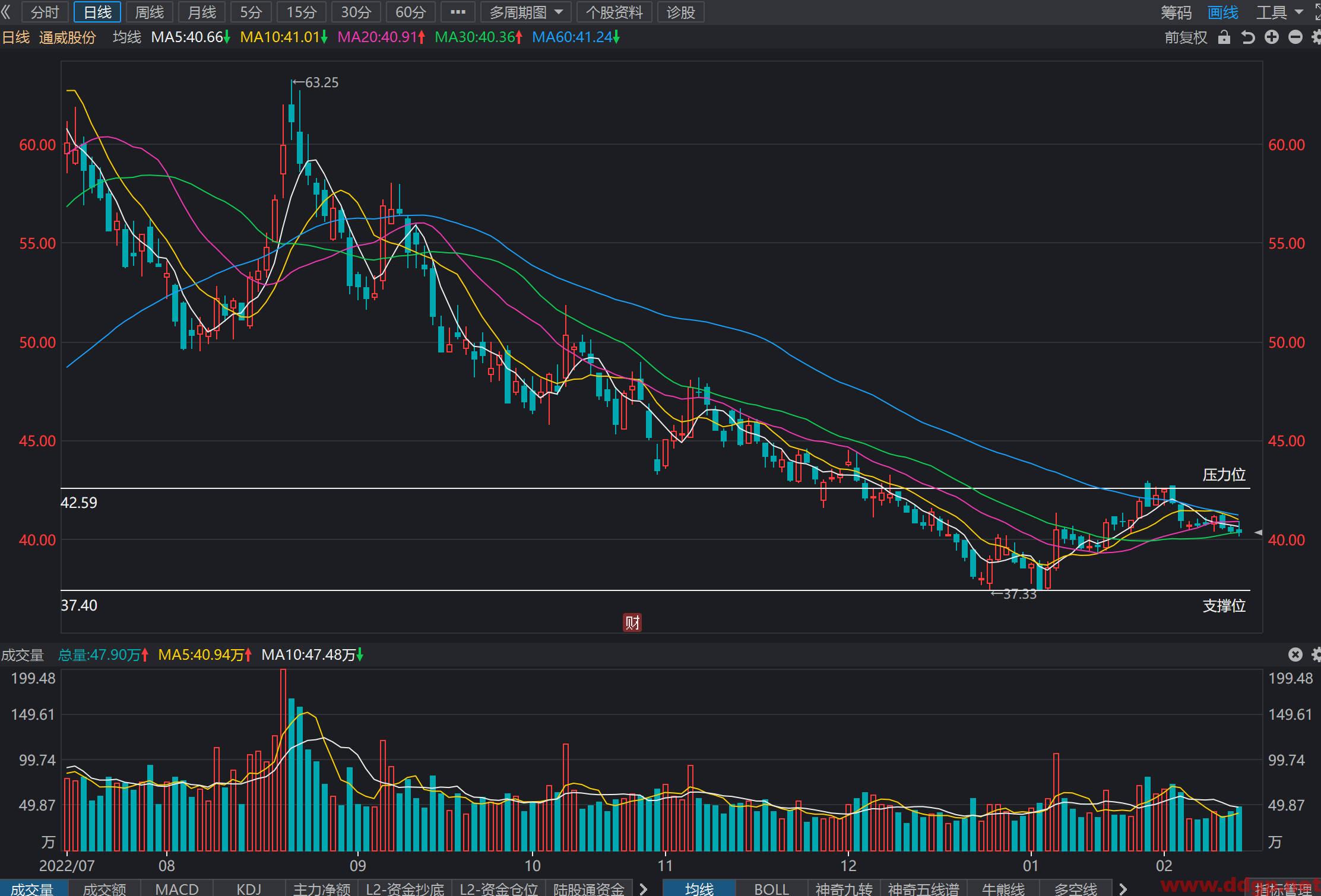Click the 诊股 button

681,12
